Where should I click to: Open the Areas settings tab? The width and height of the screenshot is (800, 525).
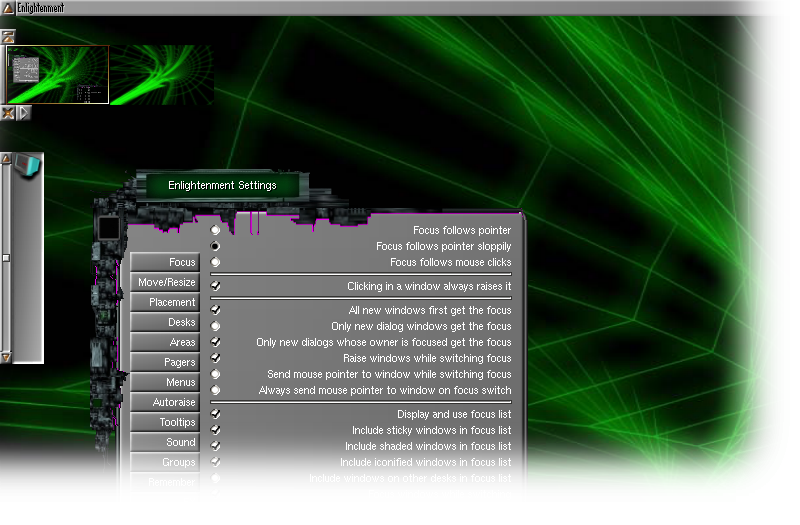click(x=165, y=342)
